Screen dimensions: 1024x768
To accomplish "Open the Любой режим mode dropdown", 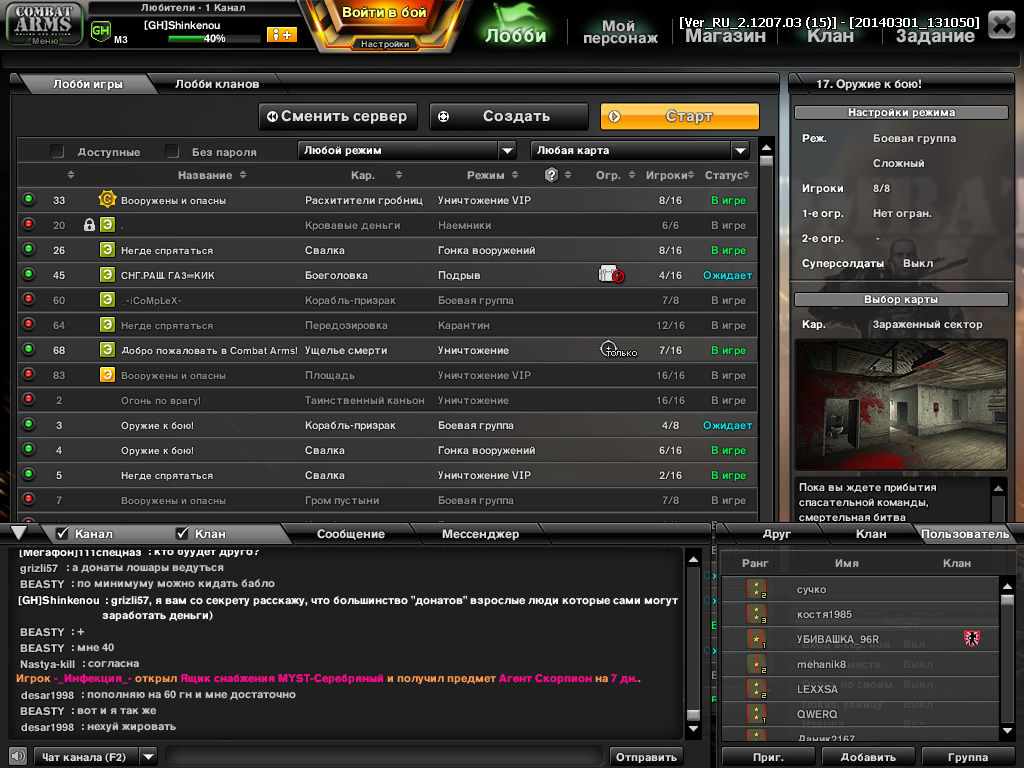I will (x=407, y=151).
